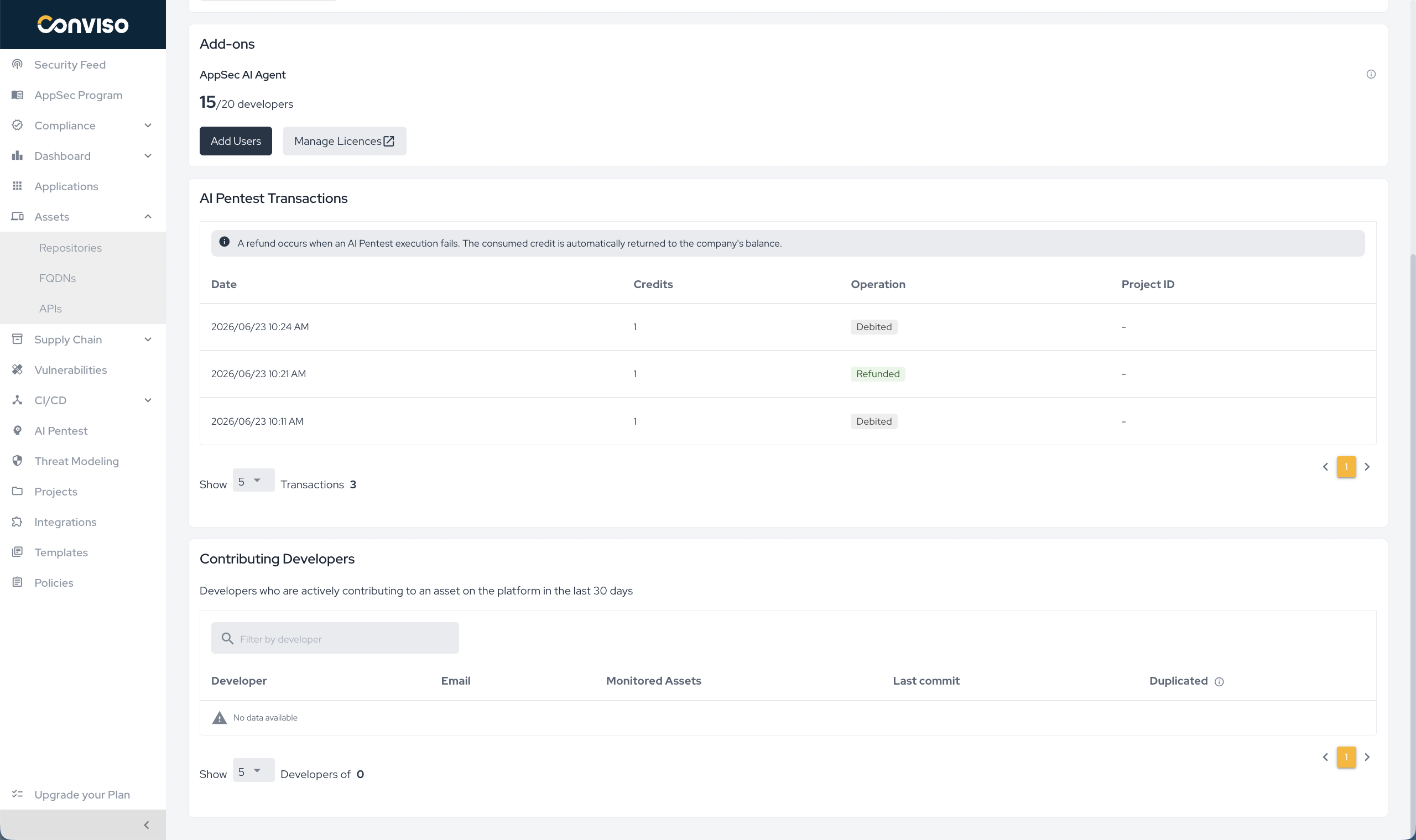Screen dimensions: 1416x840
Task: Click the No data available message
Action: (x=265, y=717)
